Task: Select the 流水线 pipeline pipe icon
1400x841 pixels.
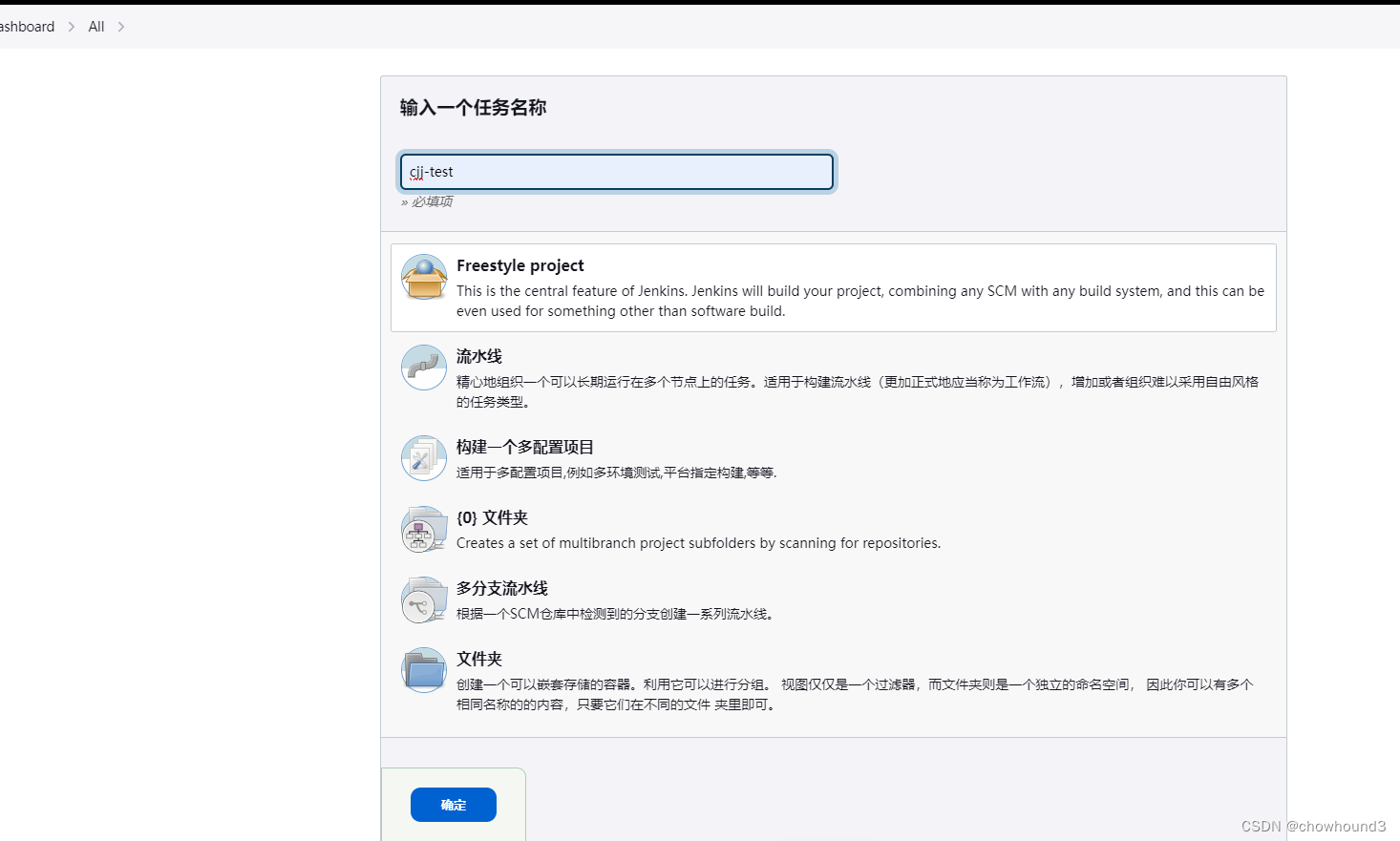Action: pyautogui.click(x=424, y=368)
